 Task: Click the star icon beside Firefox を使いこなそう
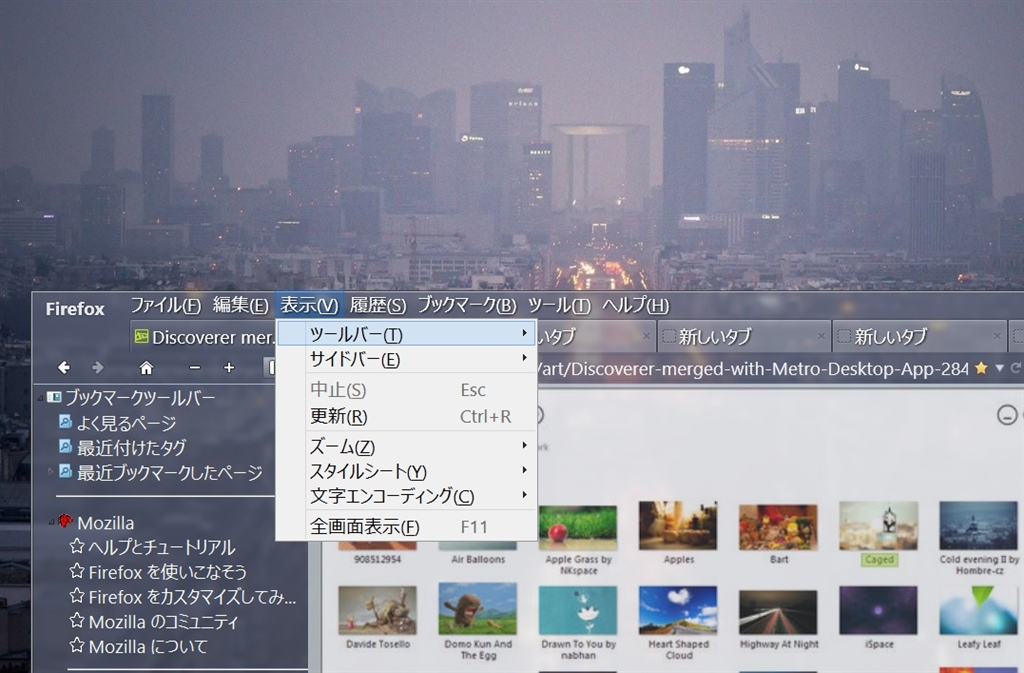(77, 571)
